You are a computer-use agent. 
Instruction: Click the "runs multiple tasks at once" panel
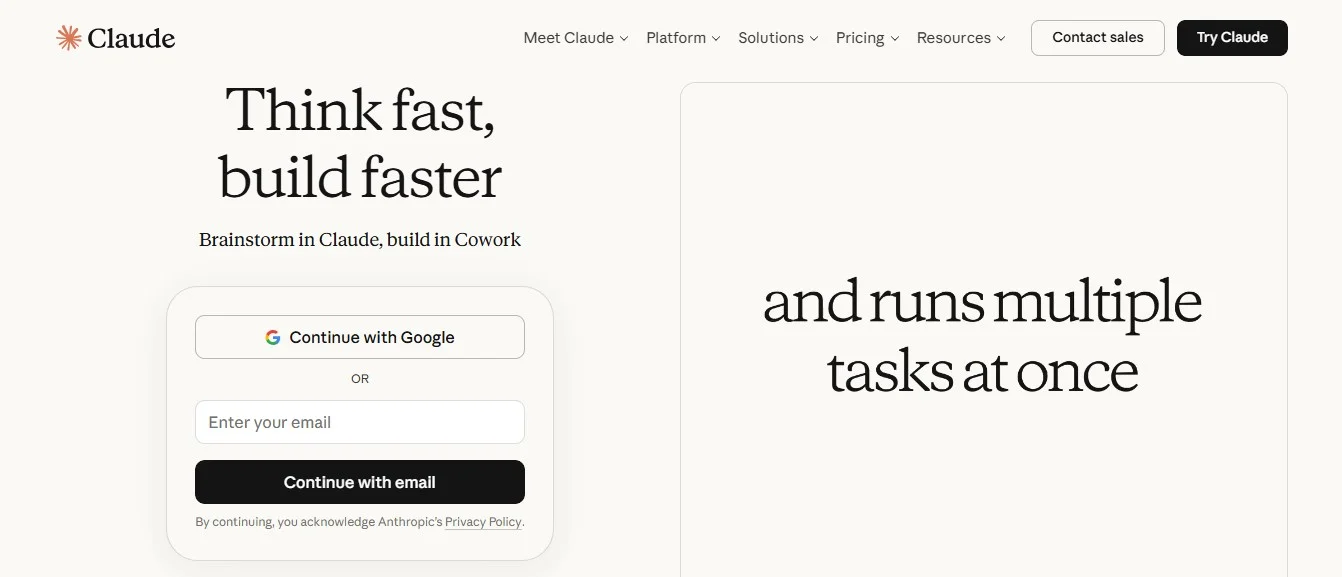coord(983,335)
